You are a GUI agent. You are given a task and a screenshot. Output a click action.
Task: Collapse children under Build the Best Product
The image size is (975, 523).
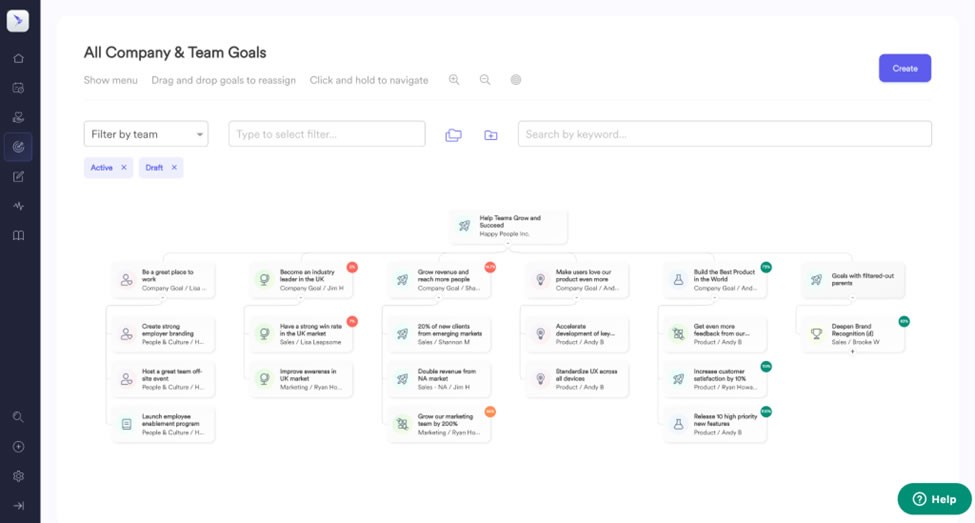click(x=714, y=297)
